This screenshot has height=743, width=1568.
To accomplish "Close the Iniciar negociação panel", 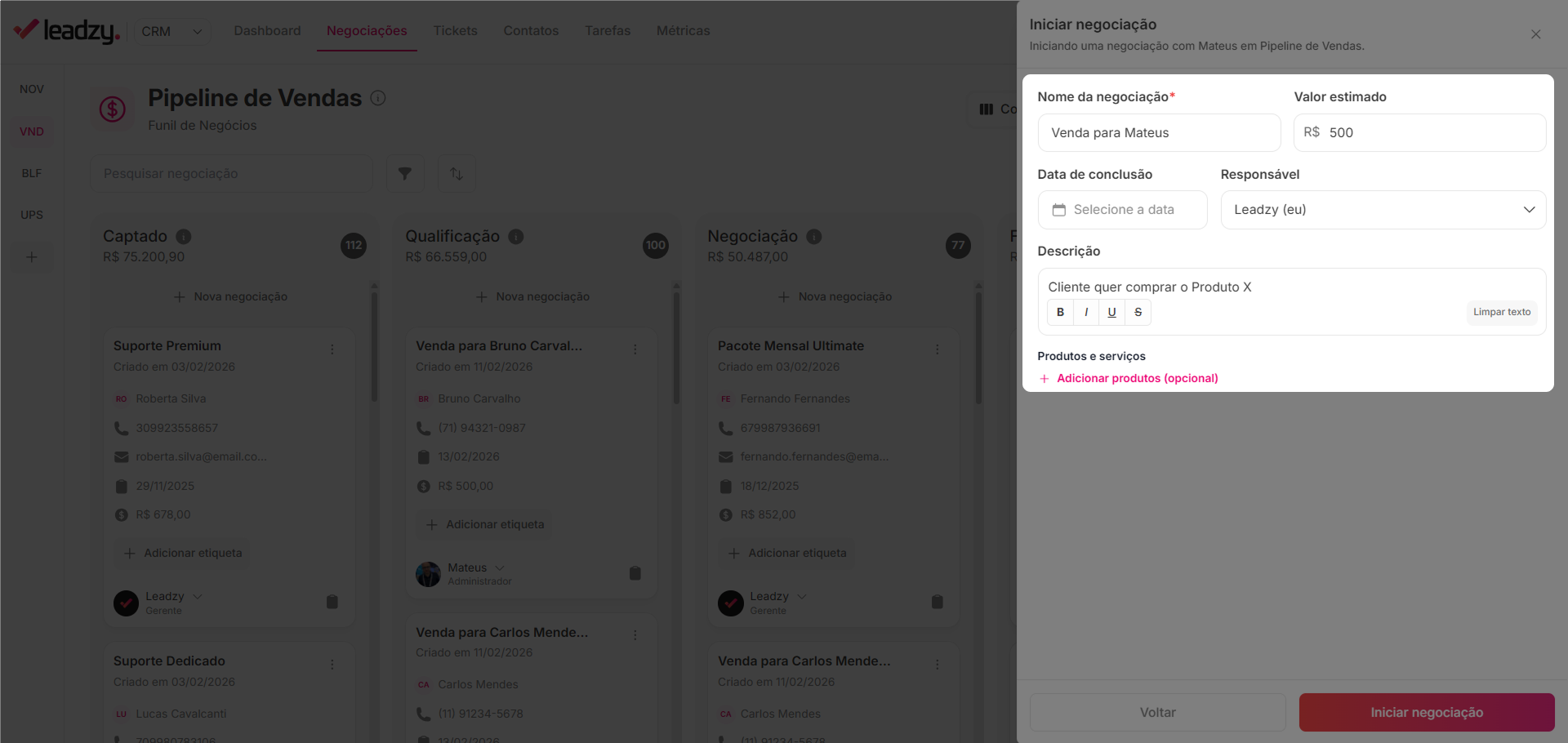I will coord(1535,34).
